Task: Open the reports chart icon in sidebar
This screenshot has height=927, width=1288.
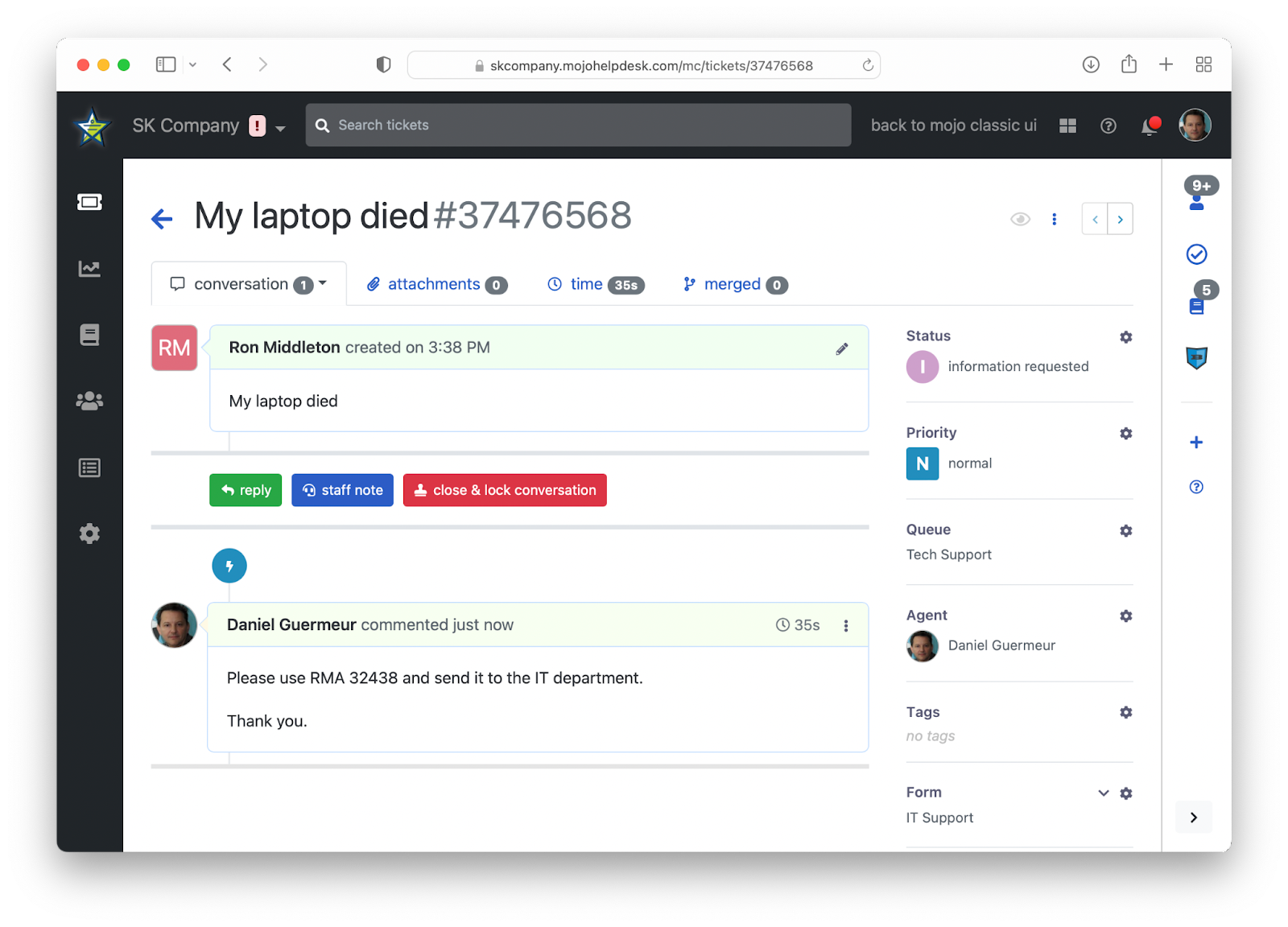Action: coord(89,269)
